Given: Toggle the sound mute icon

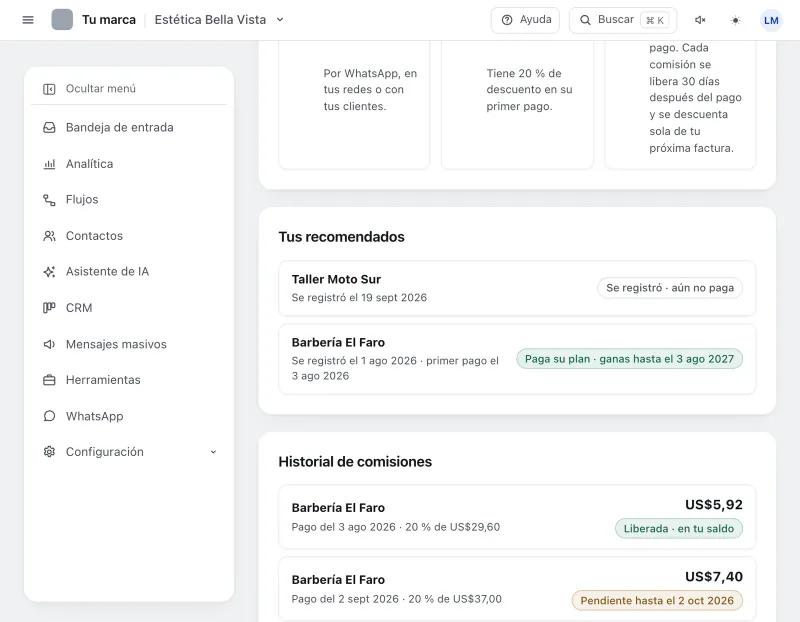Looking at the screenshot, I should 701,20.
